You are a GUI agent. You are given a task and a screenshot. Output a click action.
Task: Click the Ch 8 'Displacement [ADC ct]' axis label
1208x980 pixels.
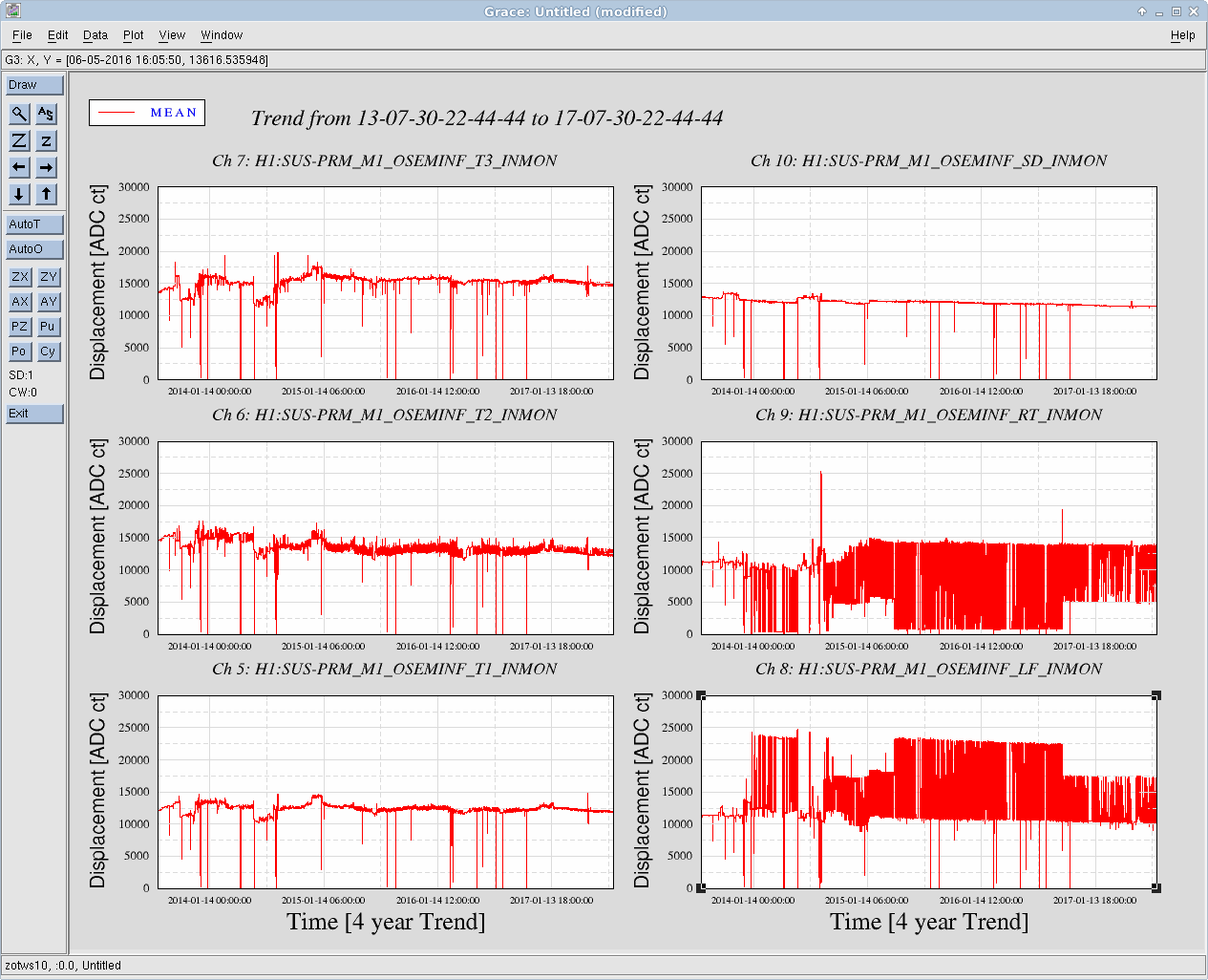(x=642, y=791)
